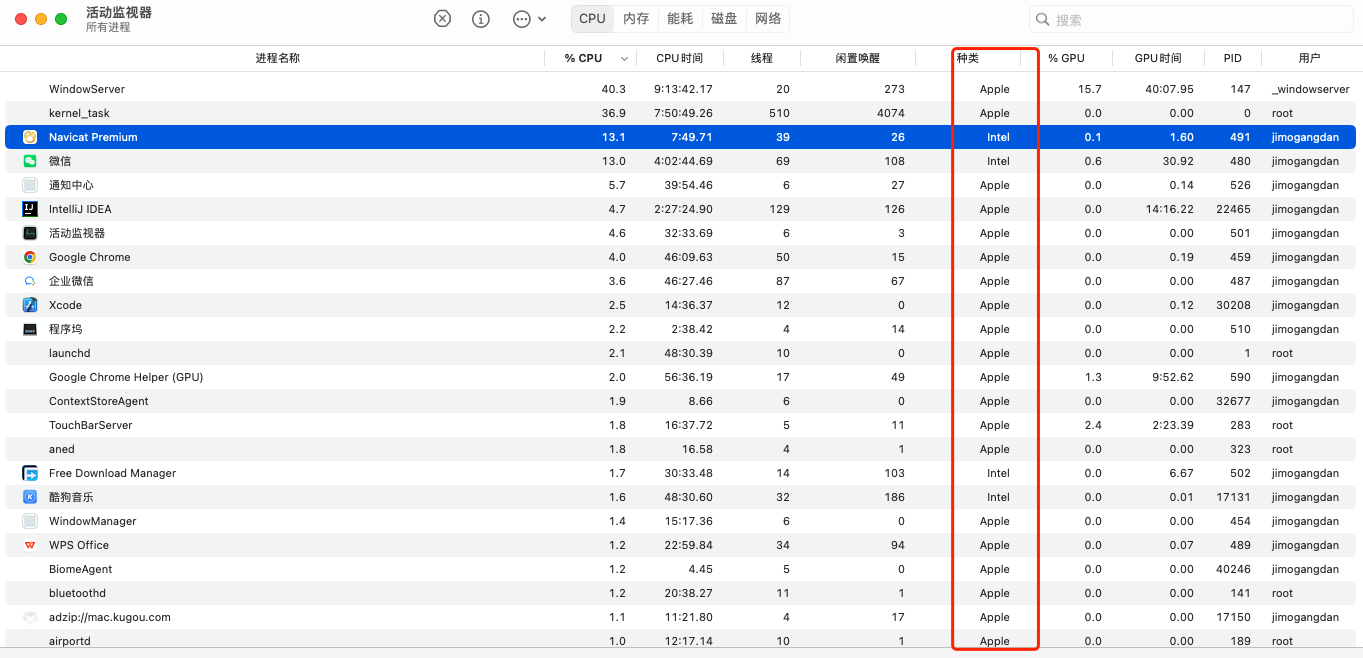Click the 搜索 search field

point(1189,19)
